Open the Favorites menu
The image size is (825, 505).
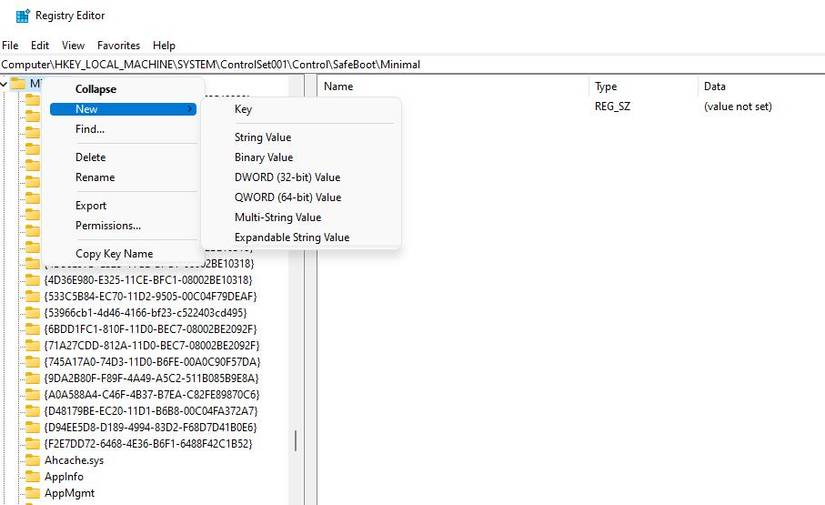118,45
